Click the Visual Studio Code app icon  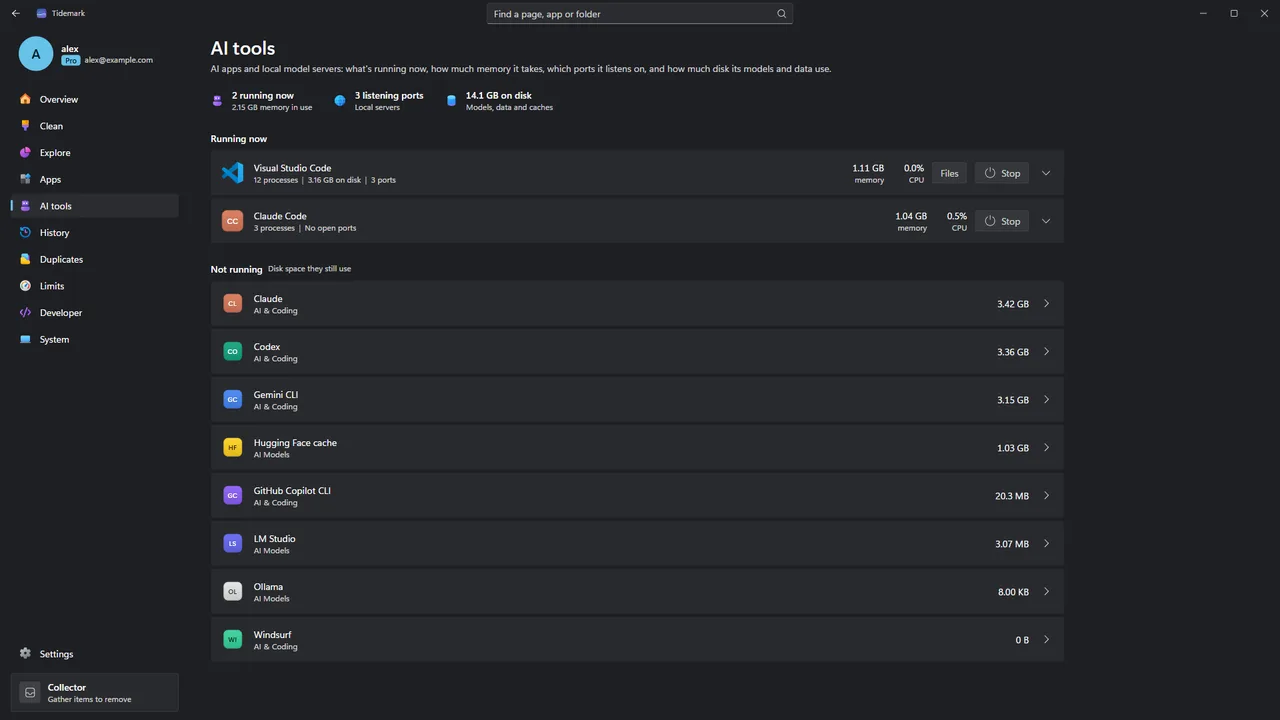click(232, 173)
